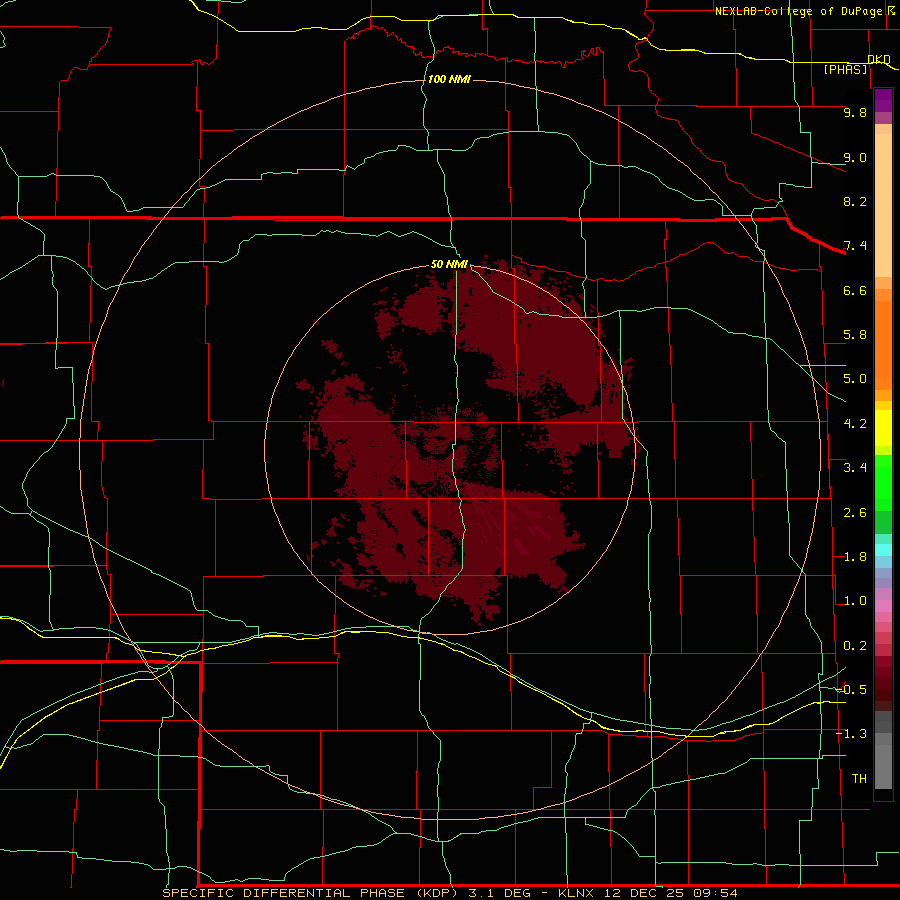
Task: Click the 2.6 color scale value
Action: (855, 513)
